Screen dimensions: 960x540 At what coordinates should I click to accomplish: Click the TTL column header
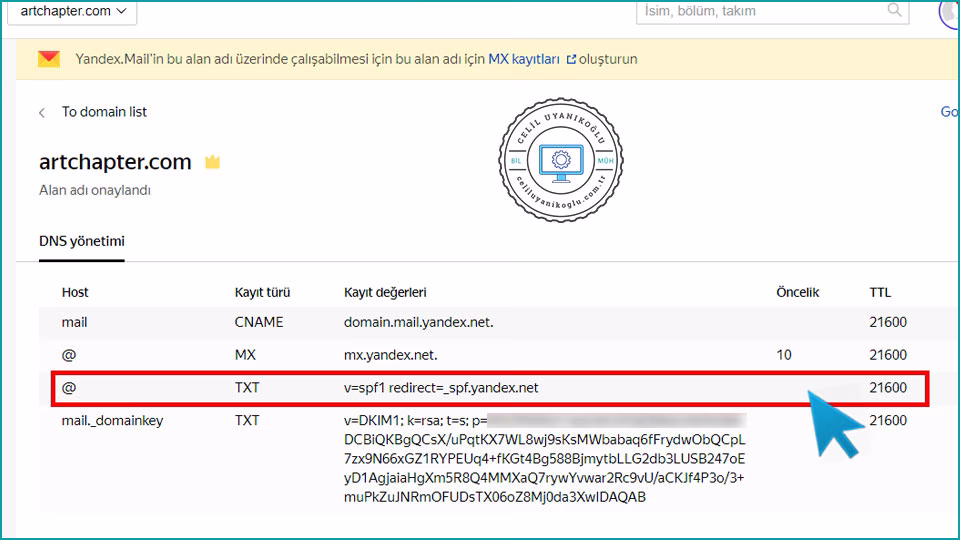pos(880,293)
